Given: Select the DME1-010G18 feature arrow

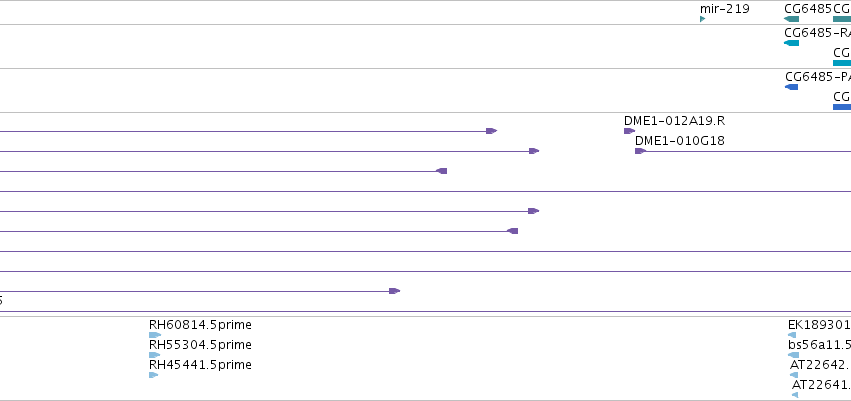Looking at the screenshot, I should pyautogui.click(x=640, y=151).
